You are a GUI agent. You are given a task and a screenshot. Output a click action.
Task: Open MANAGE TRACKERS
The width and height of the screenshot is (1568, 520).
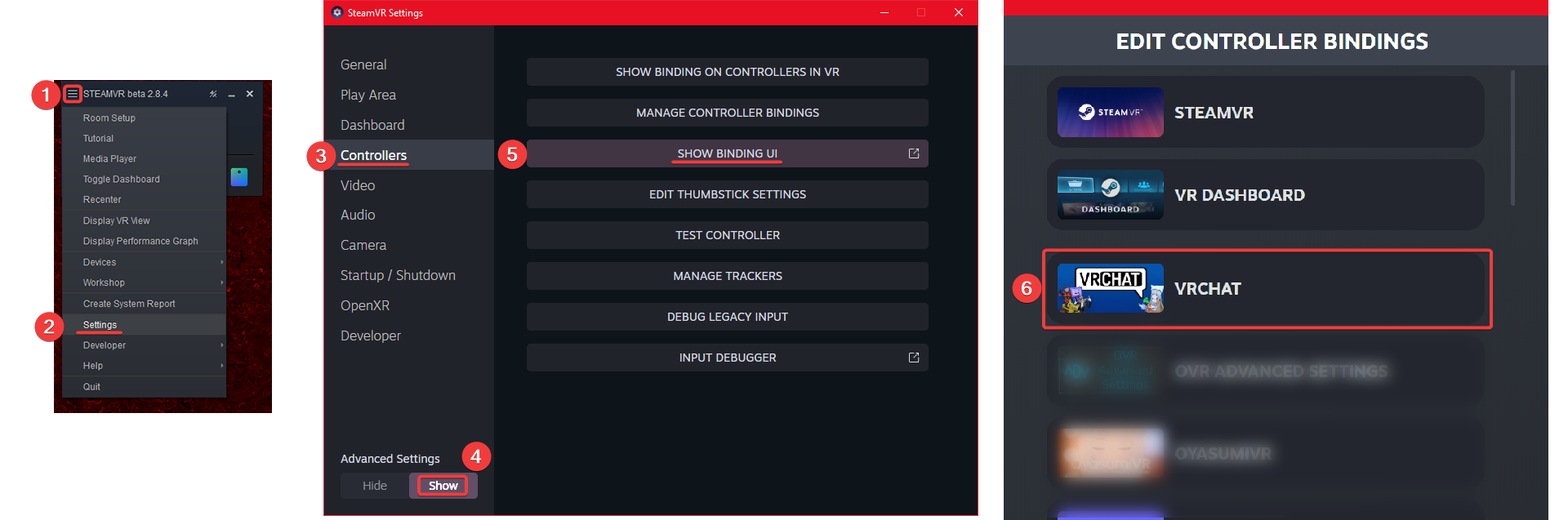coord(727,276)
